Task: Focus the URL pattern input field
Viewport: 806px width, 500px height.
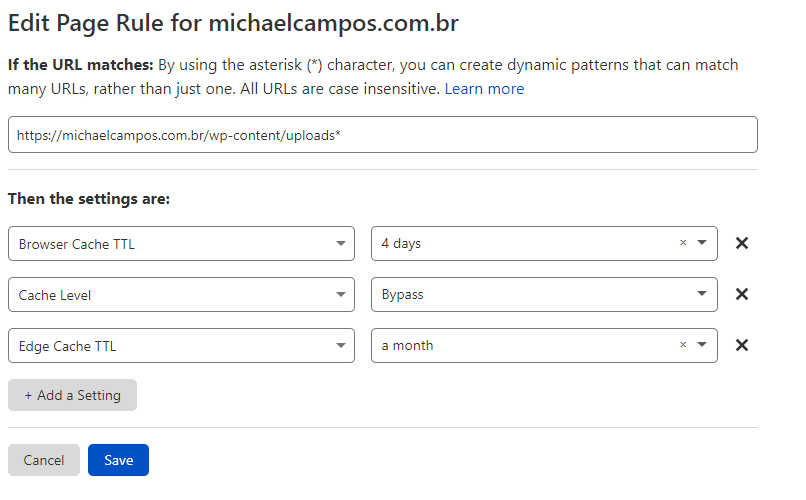Action: pyautogui.click(x=382, y=135)
